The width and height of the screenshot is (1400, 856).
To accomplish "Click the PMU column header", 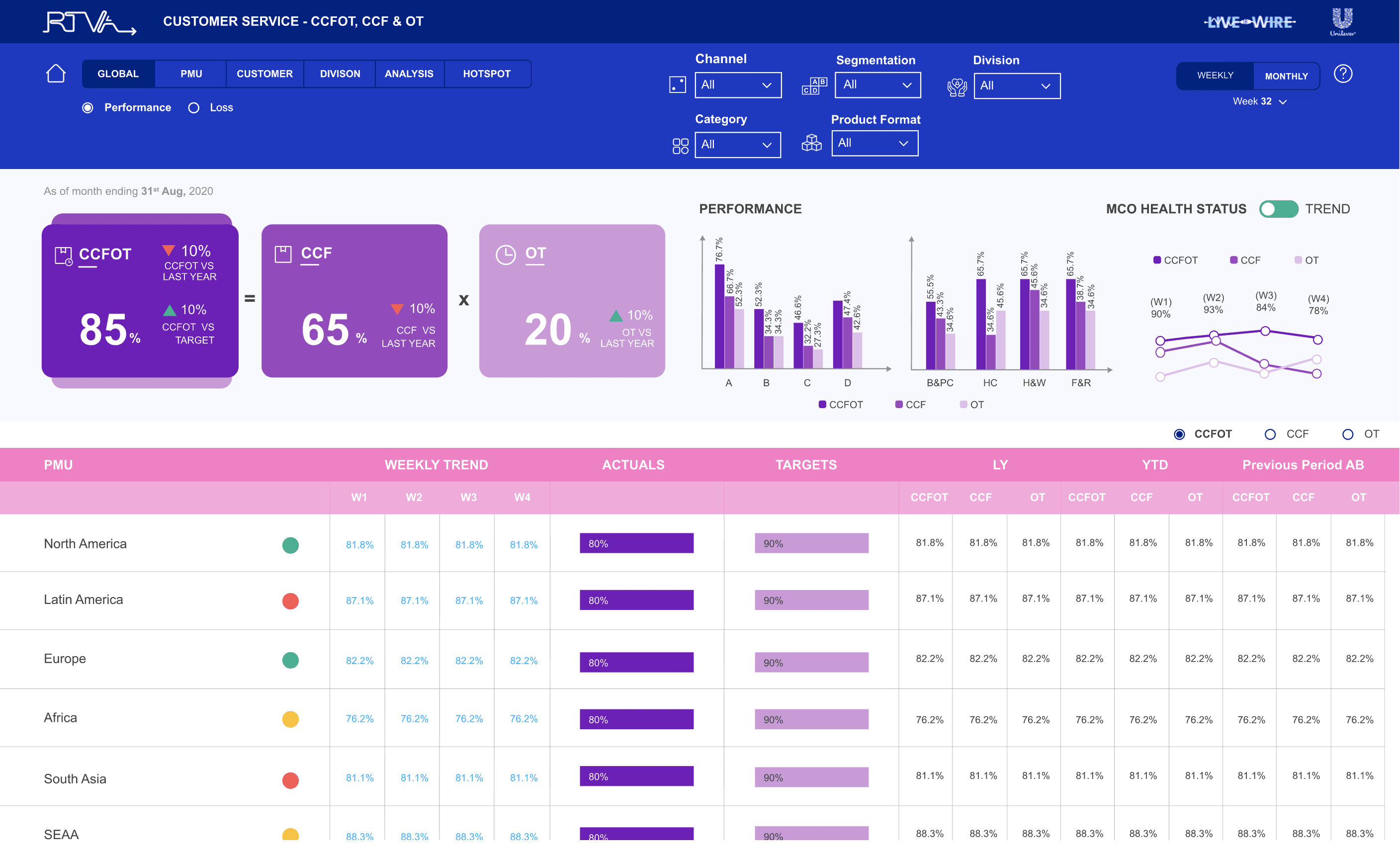I will (x=59, y=465).
